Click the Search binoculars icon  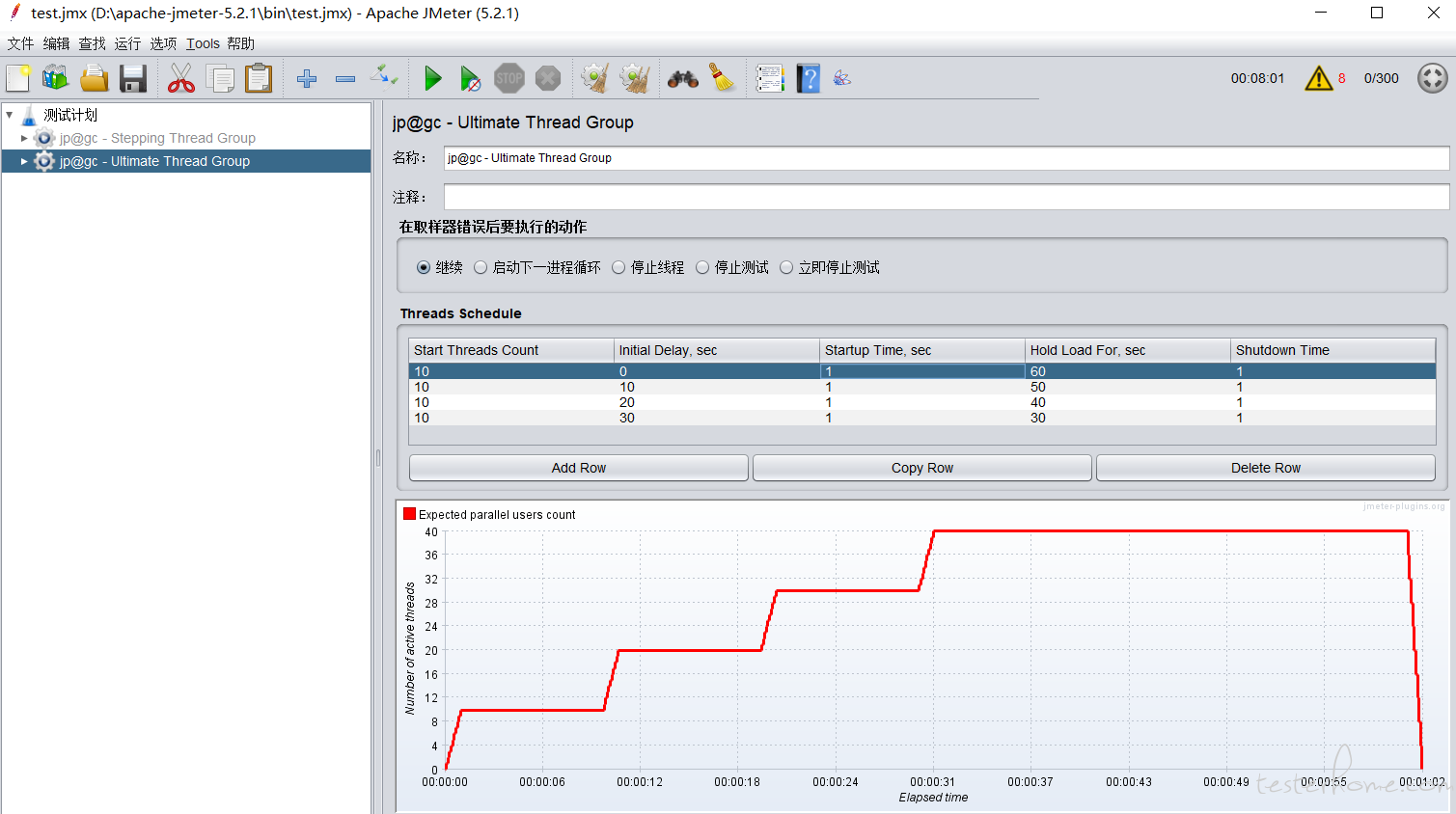(x=683, y=78)
